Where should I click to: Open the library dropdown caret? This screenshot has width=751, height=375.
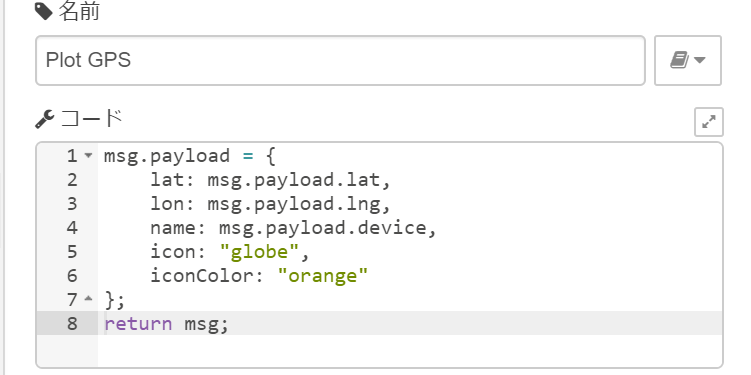coord(699,60)
